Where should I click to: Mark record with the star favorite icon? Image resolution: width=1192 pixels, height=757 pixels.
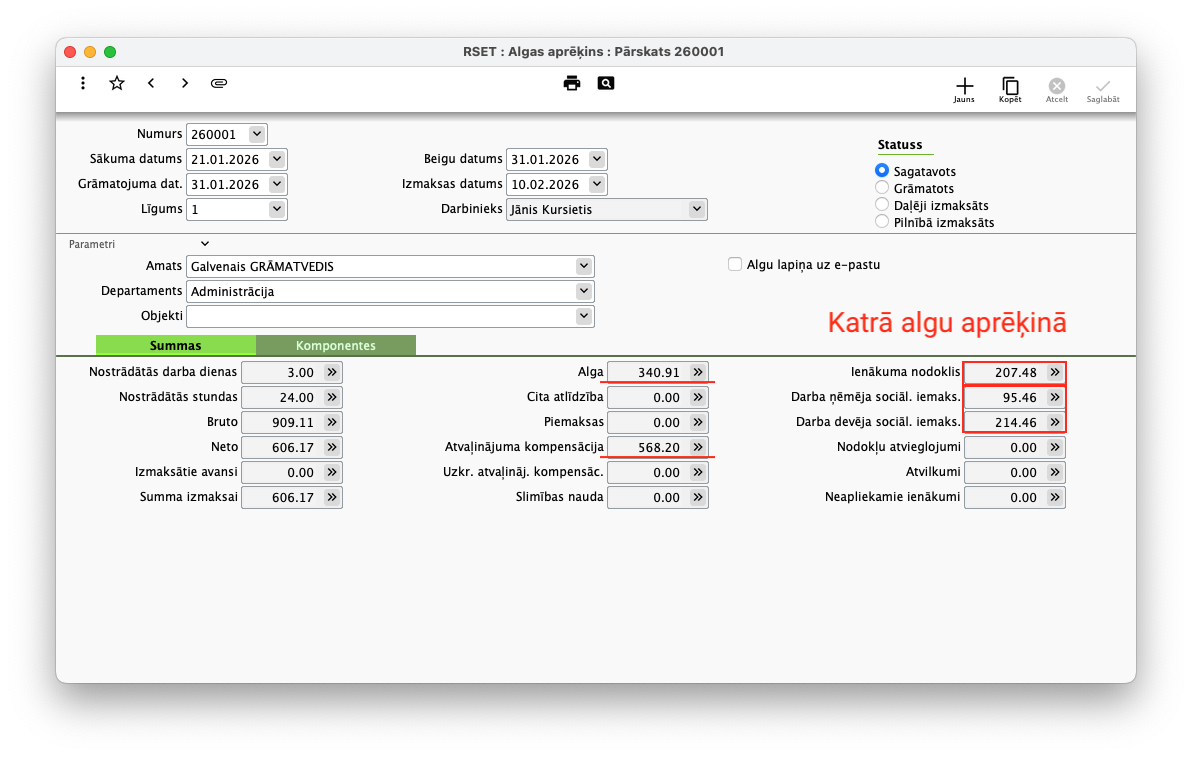(117, 83)
